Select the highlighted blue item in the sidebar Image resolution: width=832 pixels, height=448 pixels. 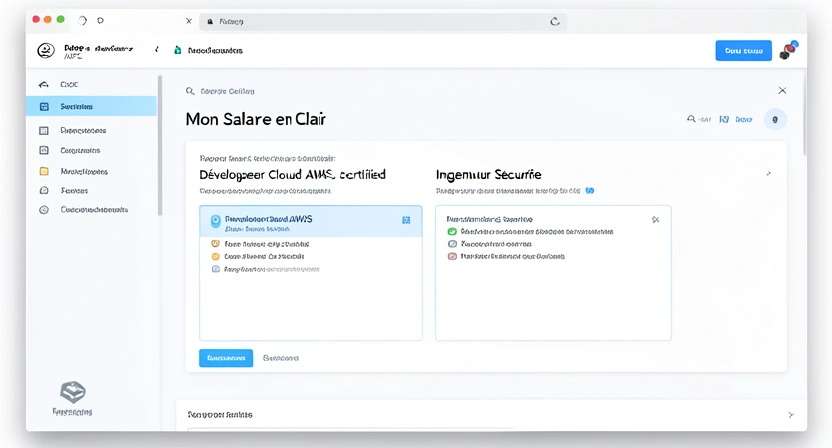tap(92, 106)
